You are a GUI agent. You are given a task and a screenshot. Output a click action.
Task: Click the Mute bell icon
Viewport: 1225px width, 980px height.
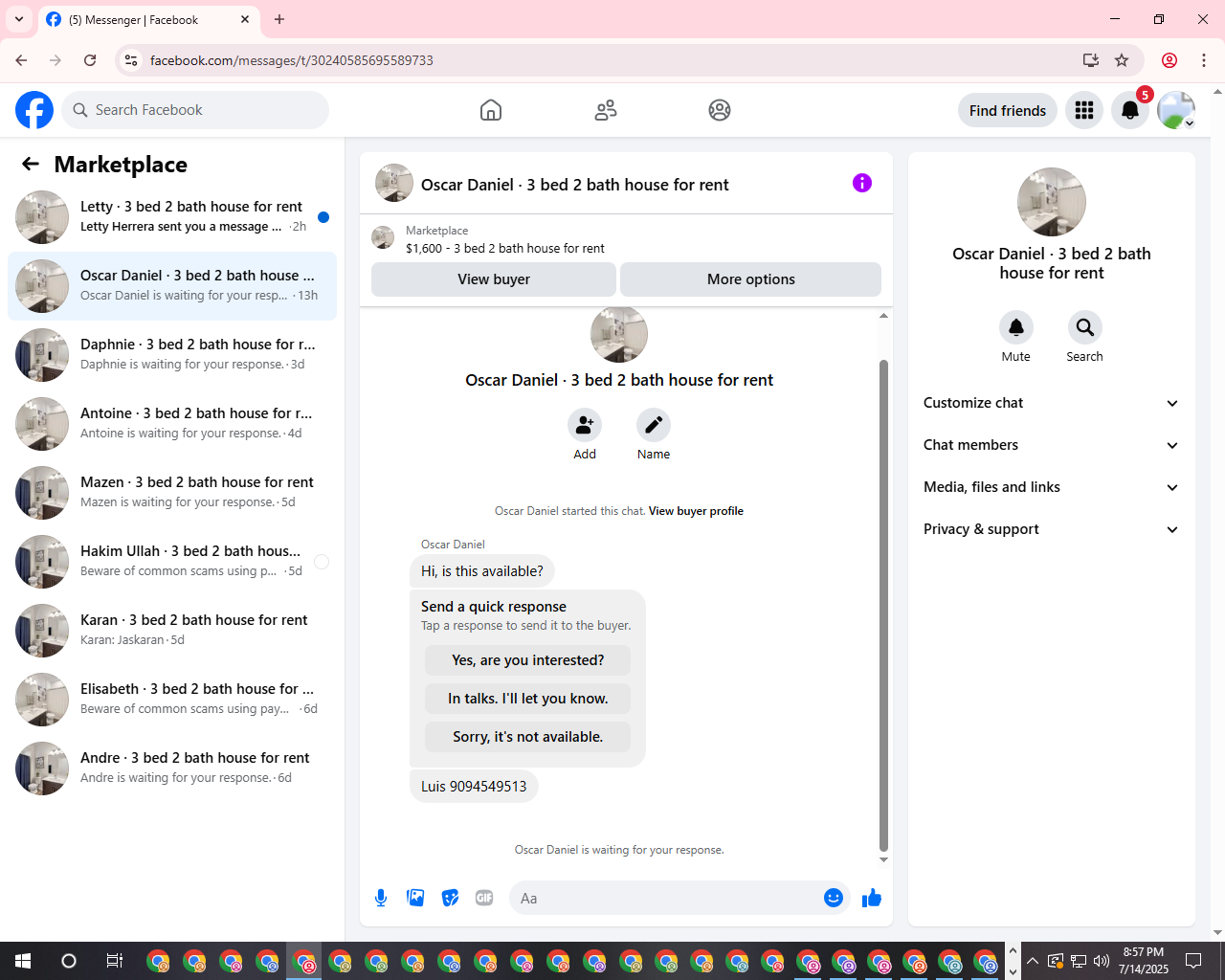click(x=1016, y=327)
